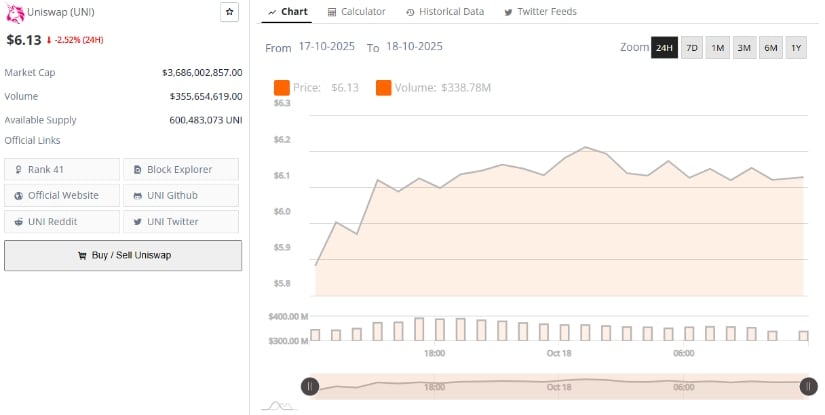
Task: Click the left range slider handle
Action: tap(310, 386)
